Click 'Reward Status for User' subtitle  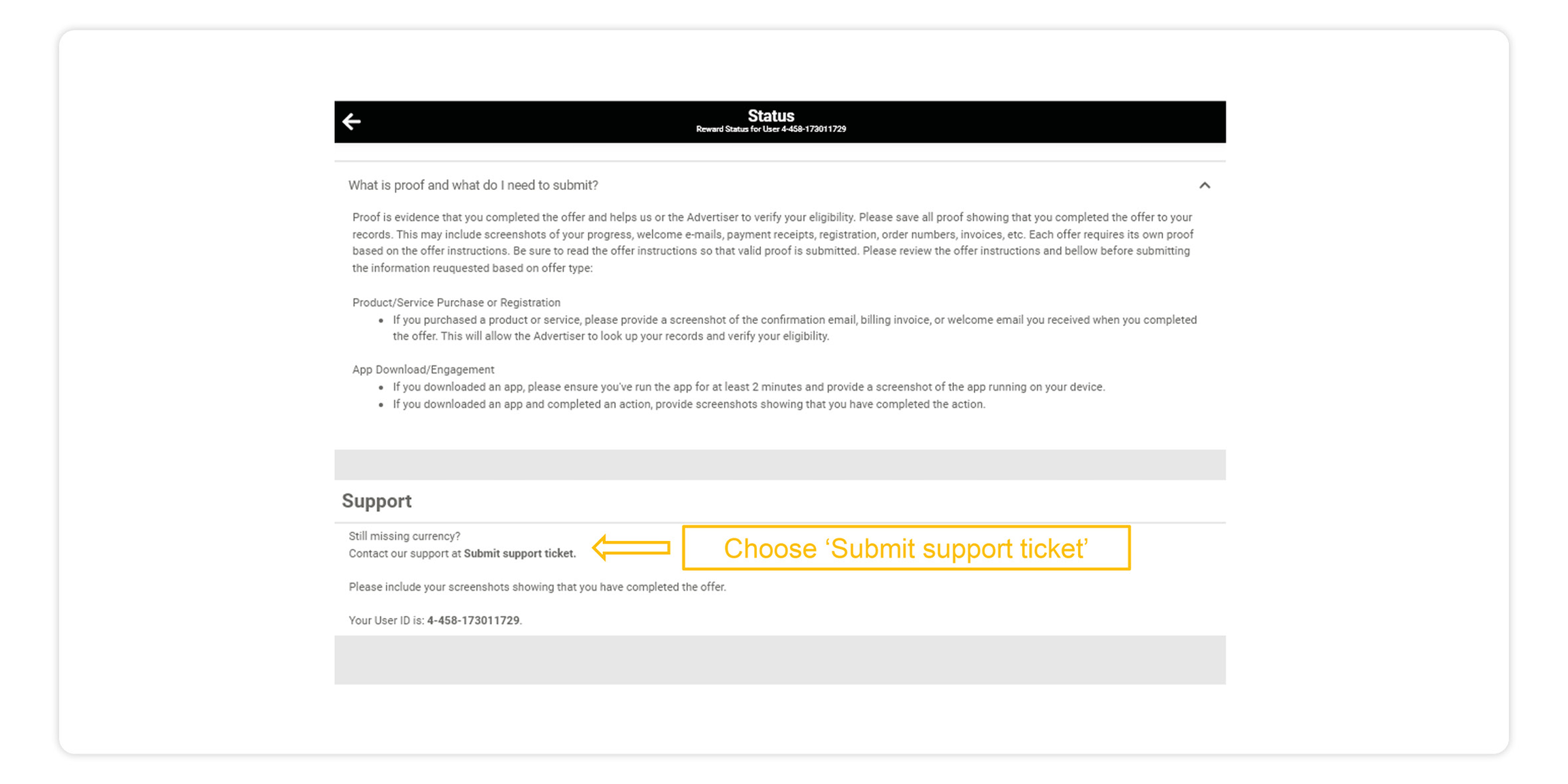coord(770,129)
